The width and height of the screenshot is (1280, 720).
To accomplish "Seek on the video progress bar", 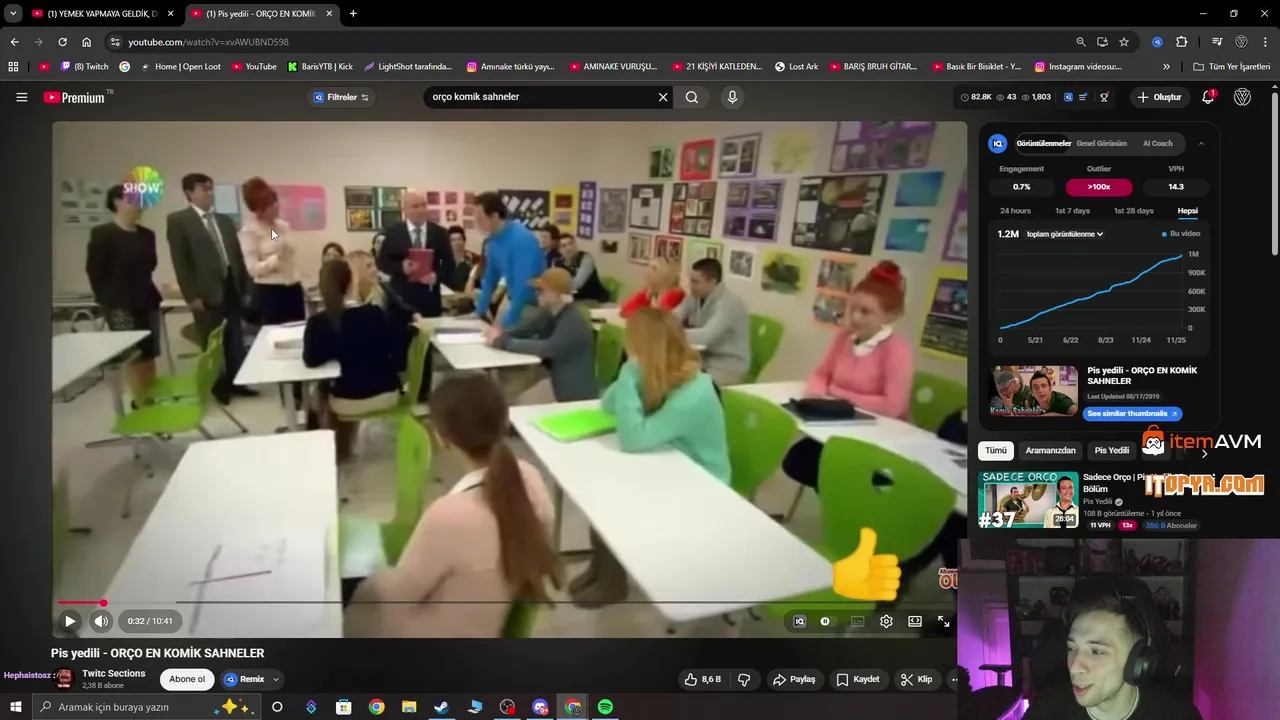I will point(510,603).
